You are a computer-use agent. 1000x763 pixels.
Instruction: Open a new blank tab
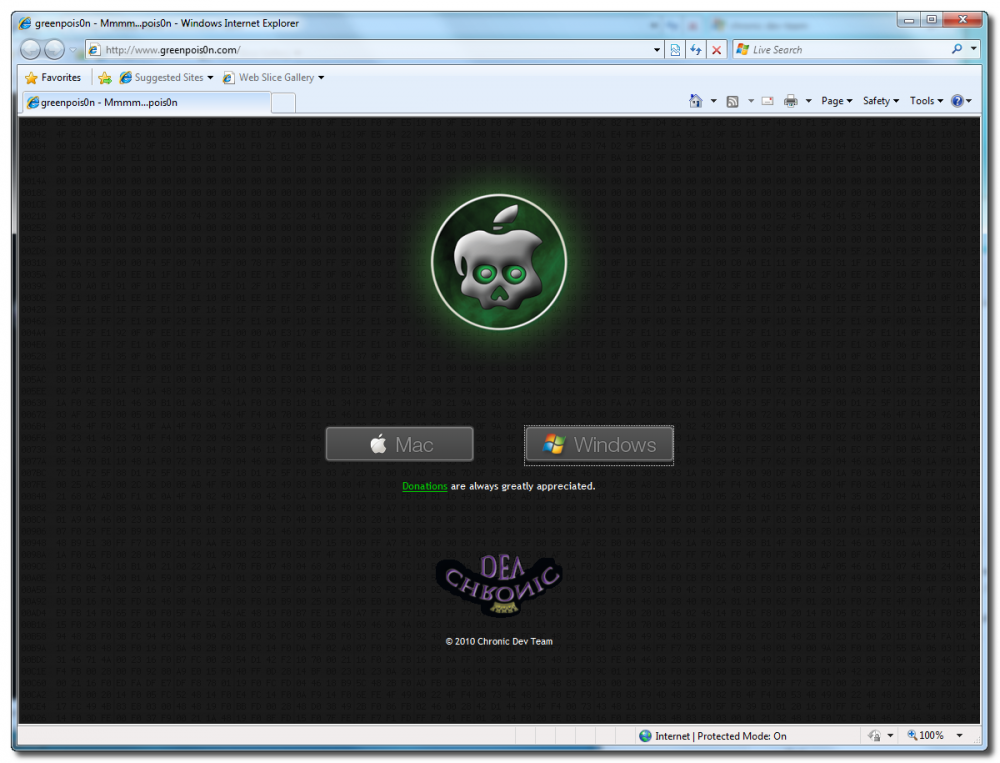pyautogui.click(x=283, y=103)
